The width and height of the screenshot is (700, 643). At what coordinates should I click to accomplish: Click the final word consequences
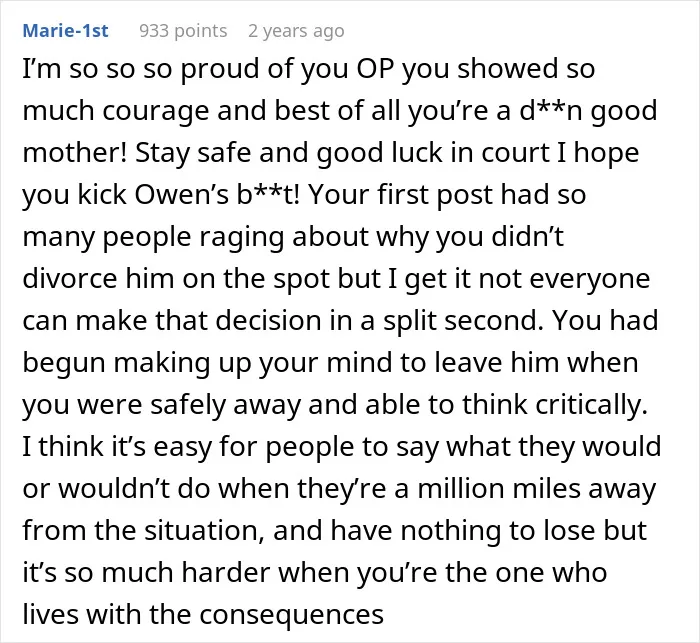click(292, 615)
